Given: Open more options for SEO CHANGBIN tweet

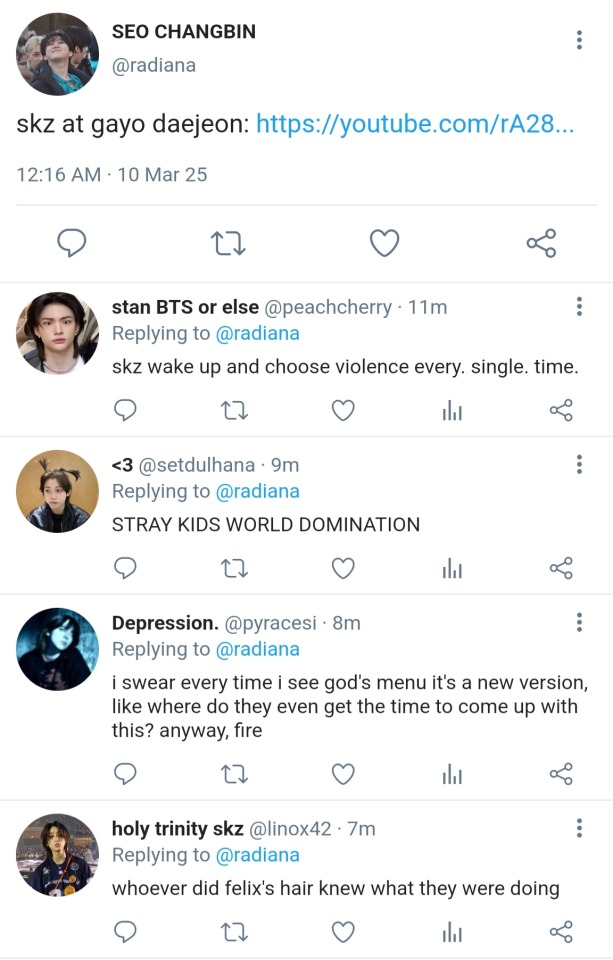Looking at the screenshot, I should coord(579,40).
